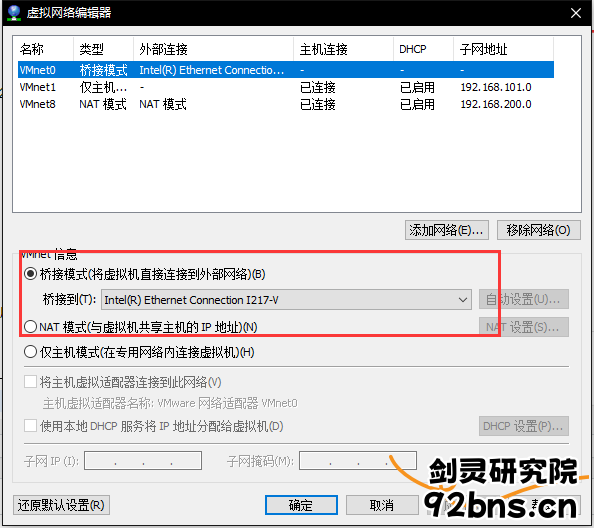Click the 子网地址 column header
594x528 pixels.
(503, 49)
